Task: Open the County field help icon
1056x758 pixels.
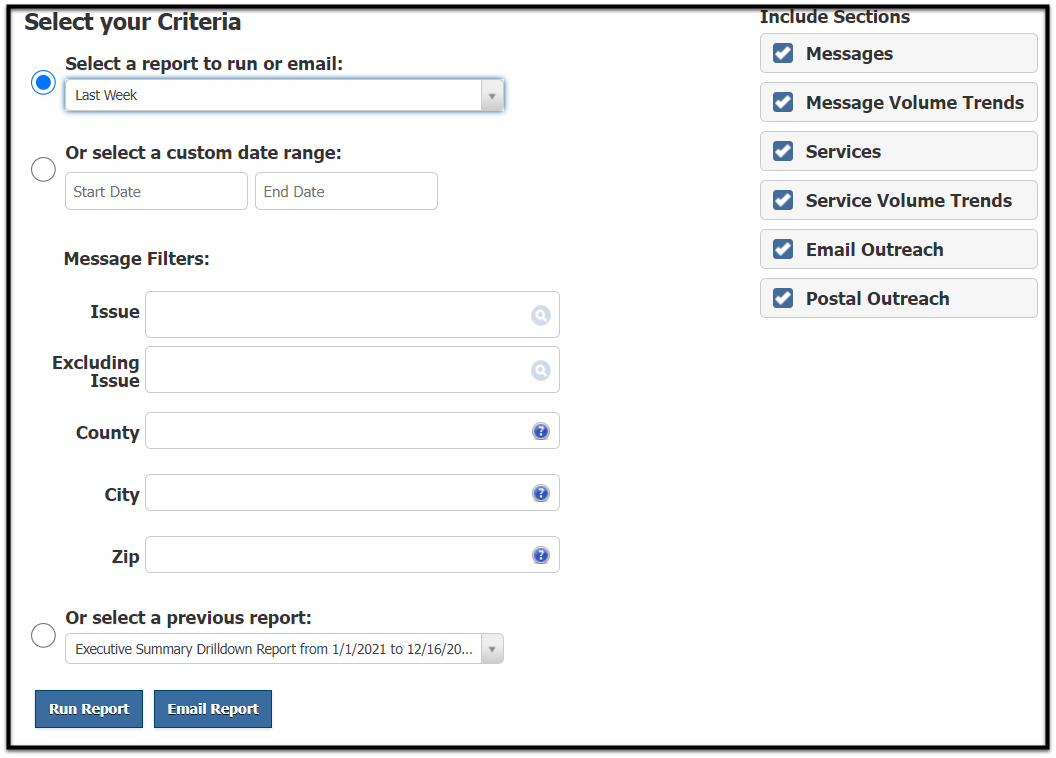Action: tap(541, 431)
